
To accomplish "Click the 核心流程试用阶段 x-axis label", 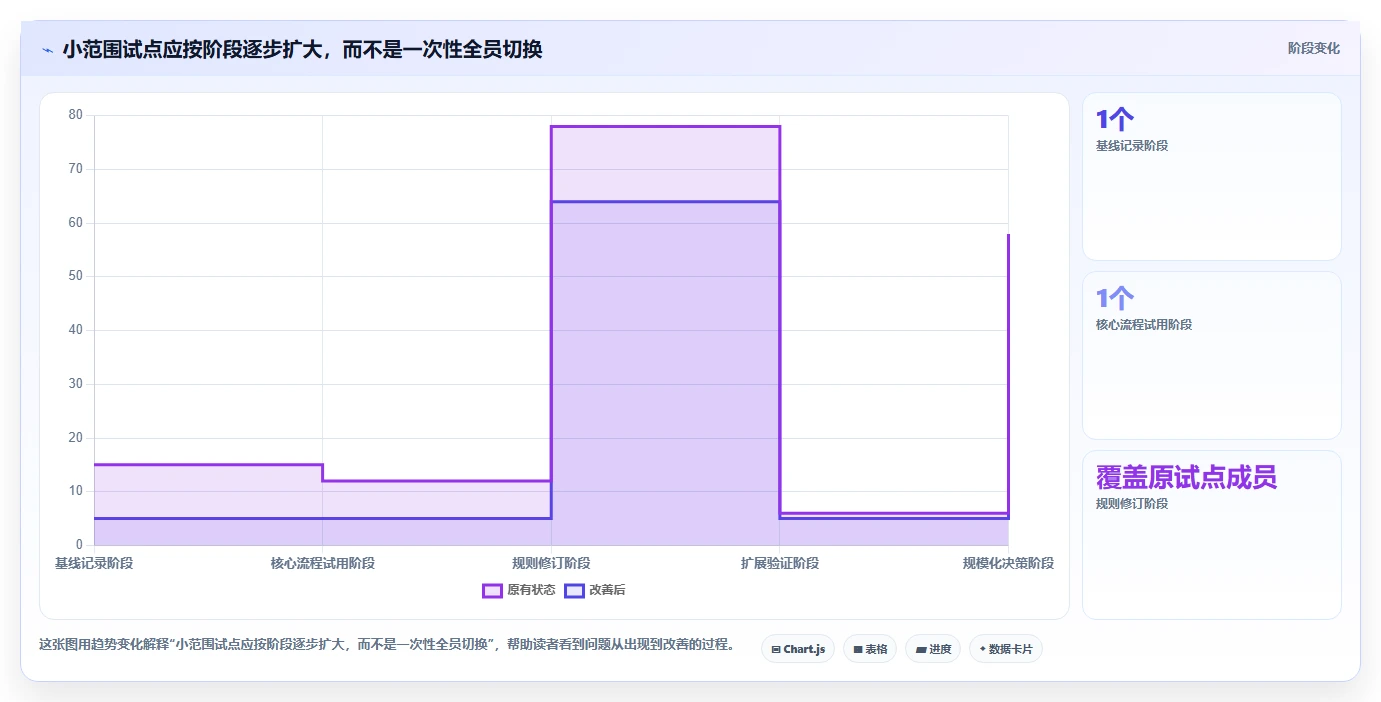I will coord(322,563).
